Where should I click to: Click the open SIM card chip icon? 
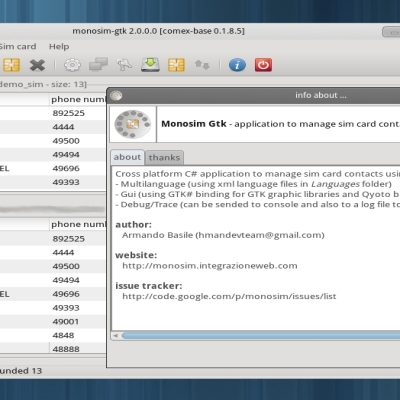[11, 65]
